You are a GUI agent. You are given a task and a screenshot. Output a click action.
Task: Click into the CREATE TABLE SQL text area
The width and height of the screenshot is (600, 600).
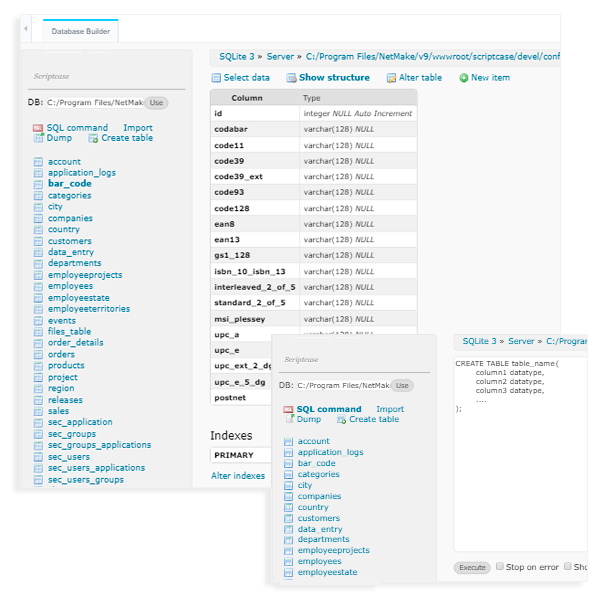pos(520,453)
